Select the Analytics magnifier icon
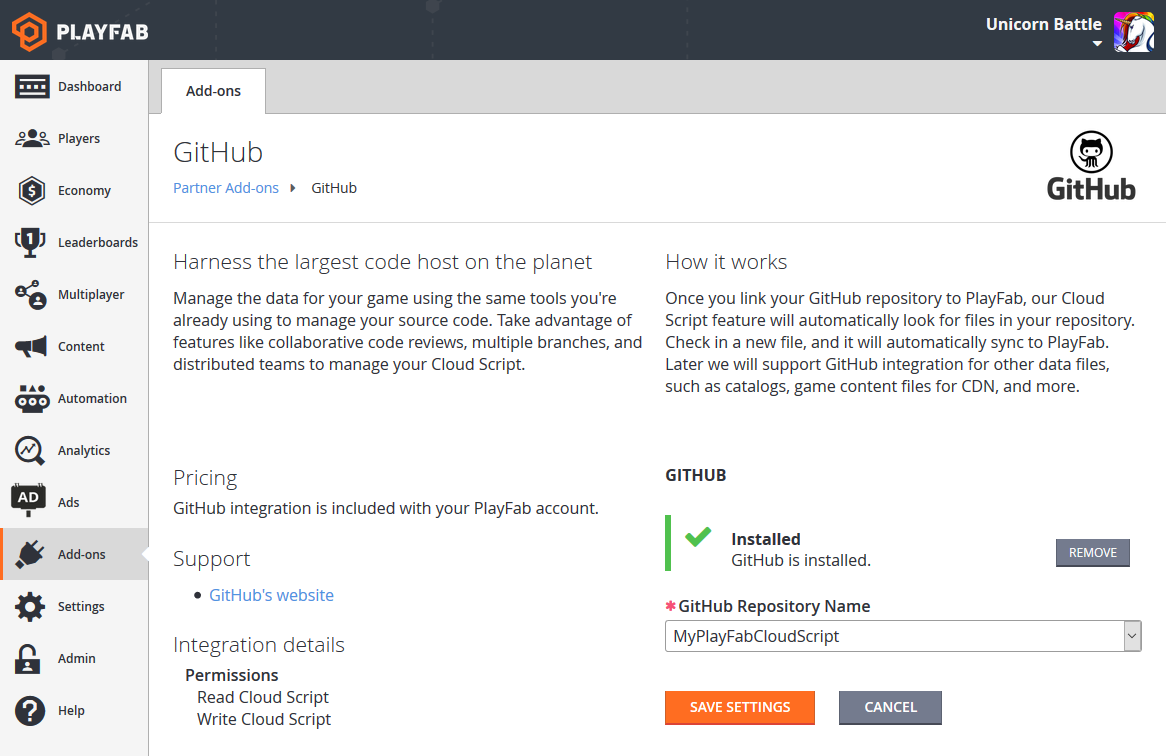1166x756 pixels. pyautogui.click(x=30, y=450)
